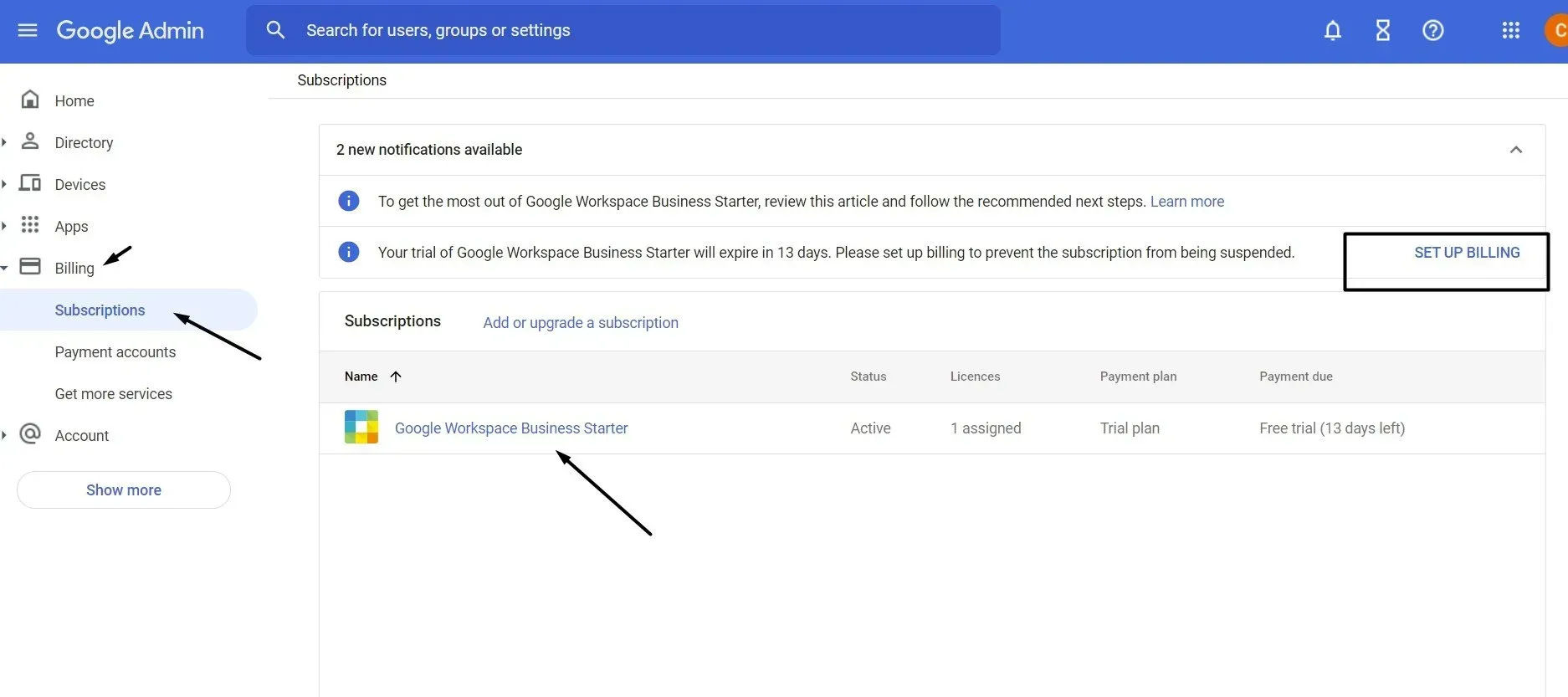Focus the search users, groups or settings field

click(x=623, y=30)
